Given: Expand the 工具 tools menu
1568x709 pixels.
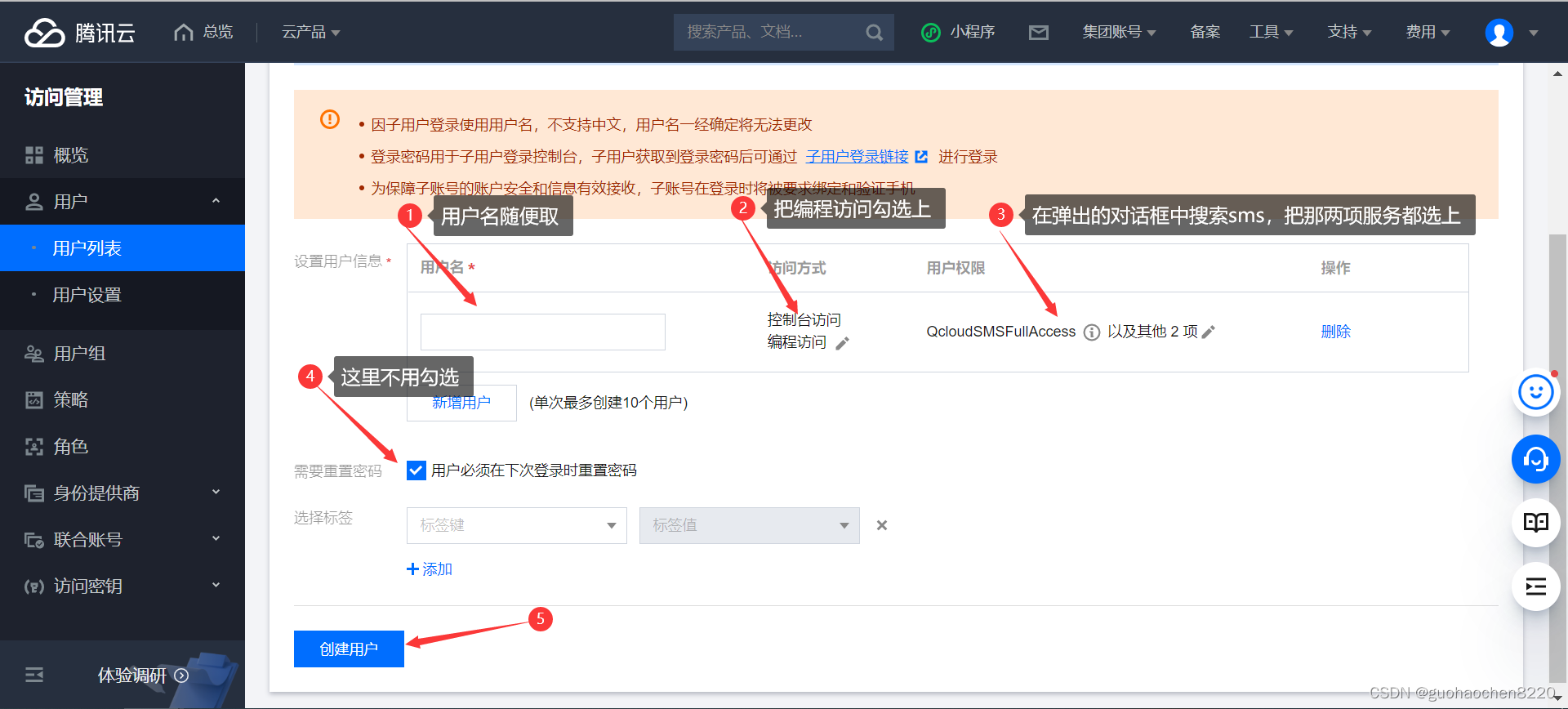Looking at the screenshot, I should pos(1271,32).
